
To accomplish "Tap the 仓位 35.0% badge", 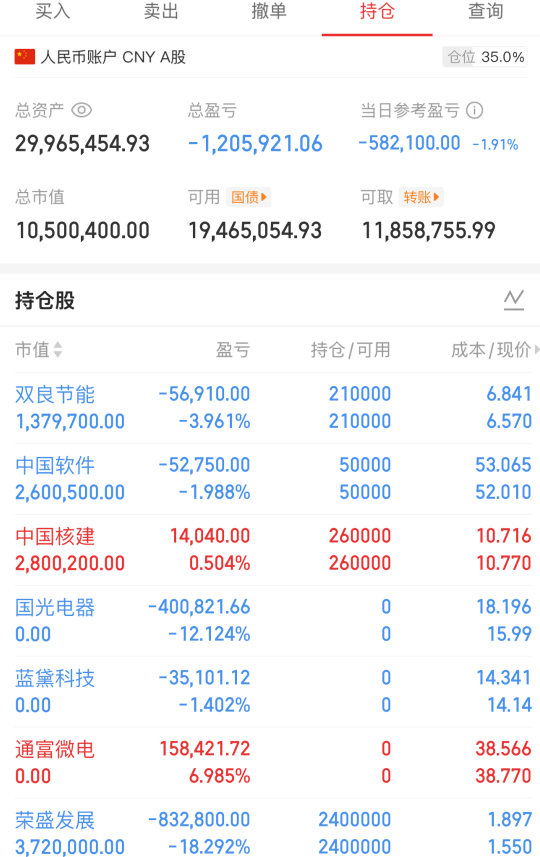I will [x=485, y=57].
